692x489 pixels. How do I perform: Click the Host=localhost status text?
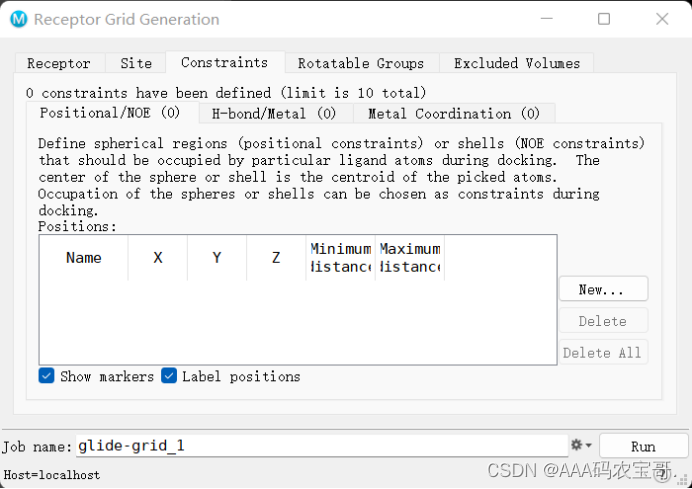pos(52,475)
